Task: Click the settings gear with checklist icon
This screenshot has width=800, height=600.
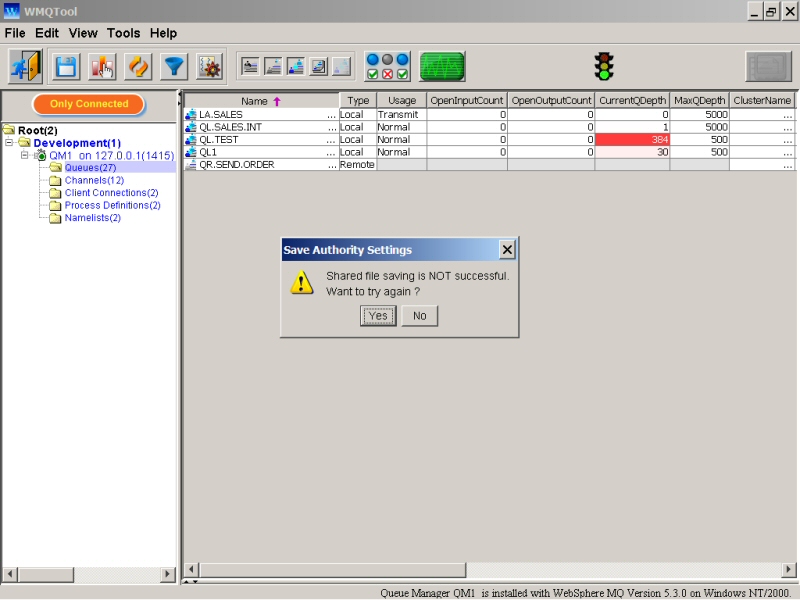Action: pos(210,67)
